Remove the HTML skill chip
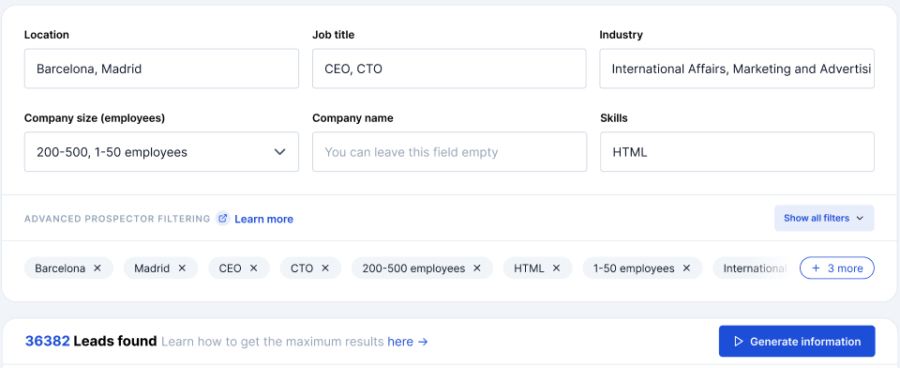Screen dimensions: 900x368 click(x=556, y=268)
